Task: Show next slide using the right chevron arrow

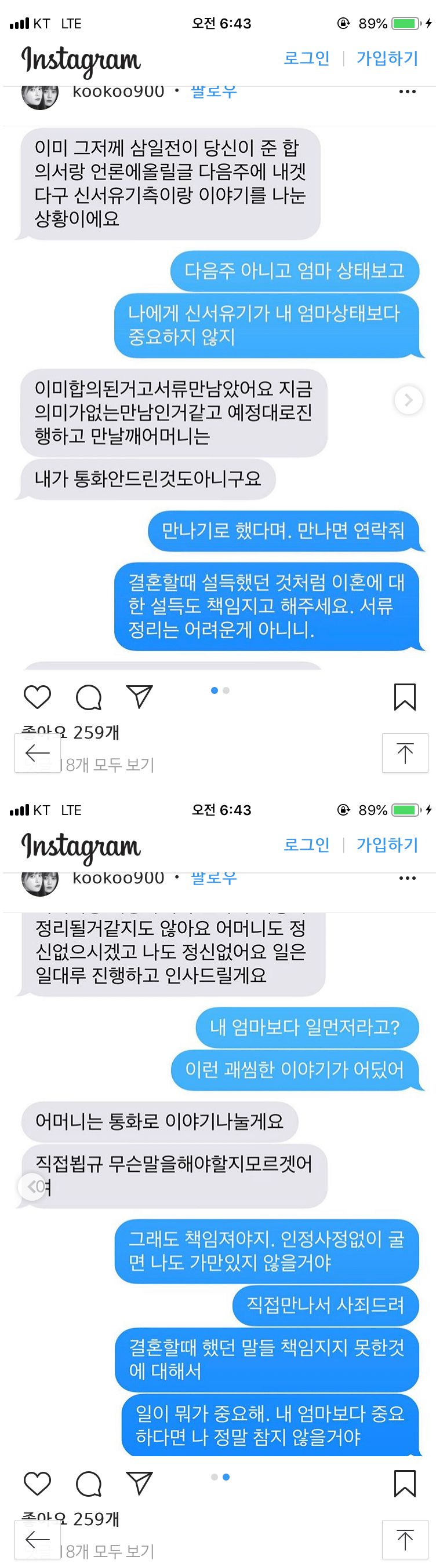Action: 409,400
